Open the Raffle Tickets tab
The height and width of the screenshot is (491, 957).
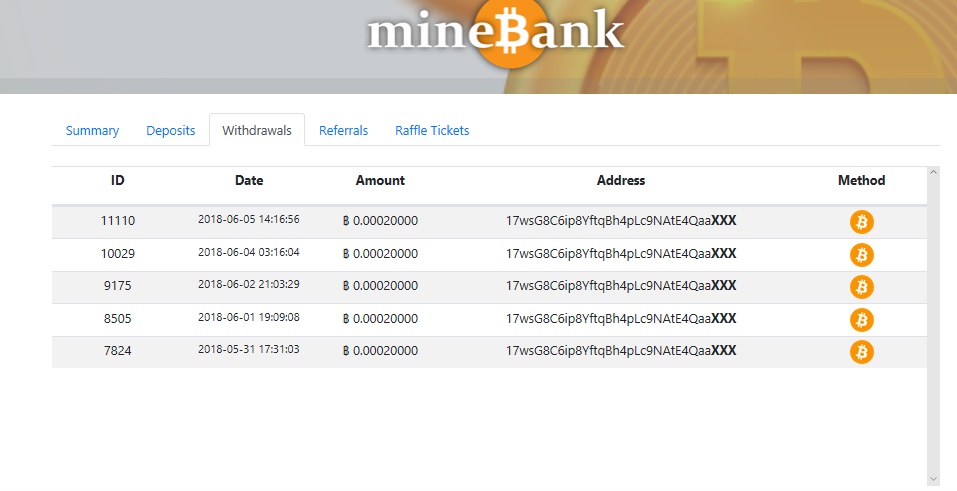pos(432,131)
